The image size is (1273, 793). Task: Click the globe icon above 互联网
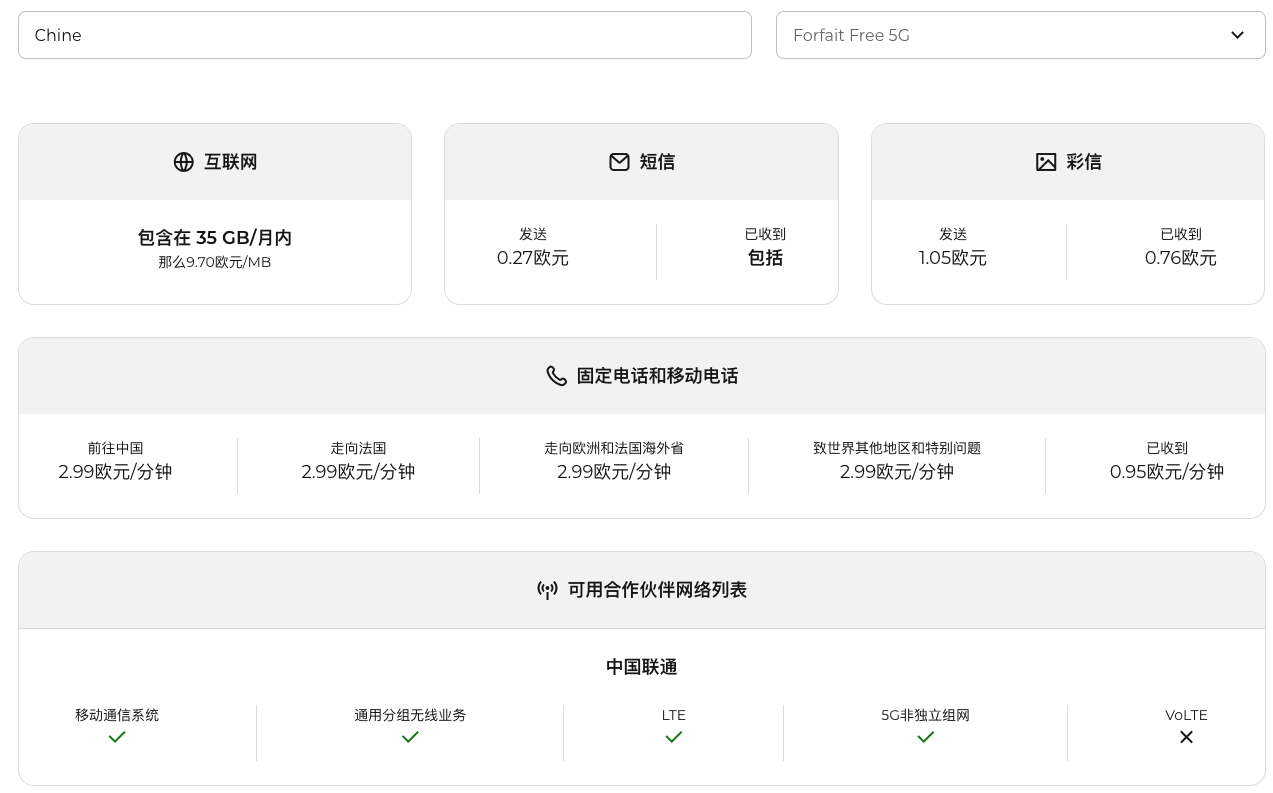point(183,162)
